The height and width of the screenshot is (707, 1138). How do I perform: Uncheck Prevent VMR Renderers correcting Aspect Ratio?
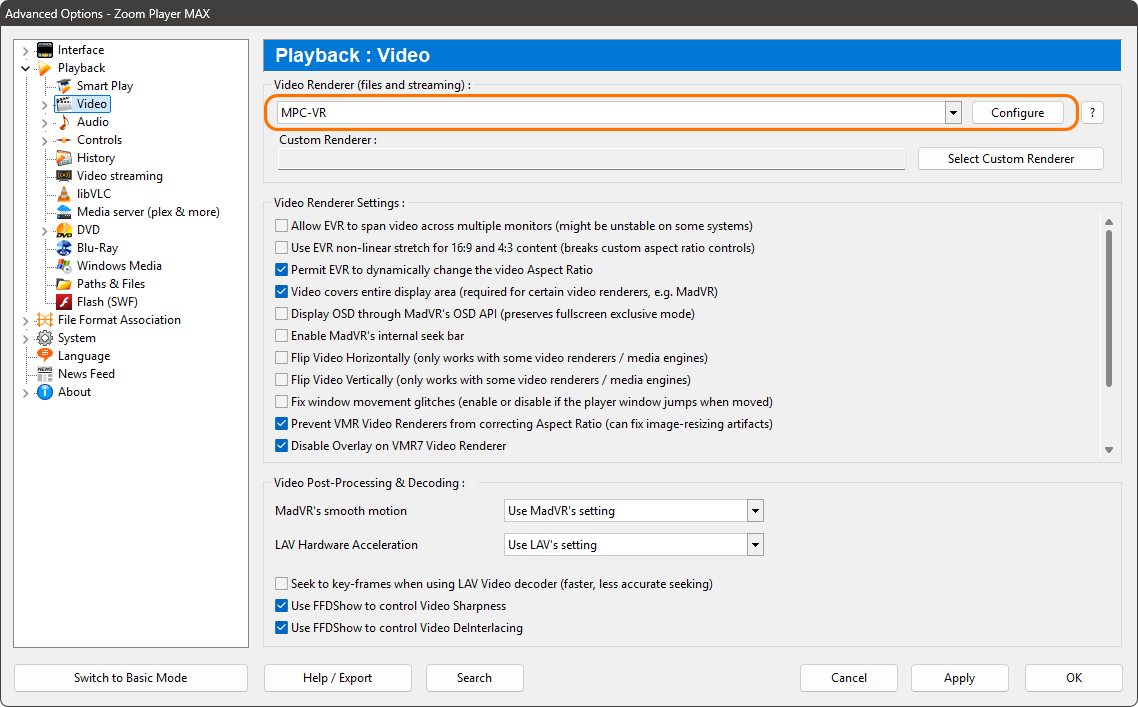point(282,424)
